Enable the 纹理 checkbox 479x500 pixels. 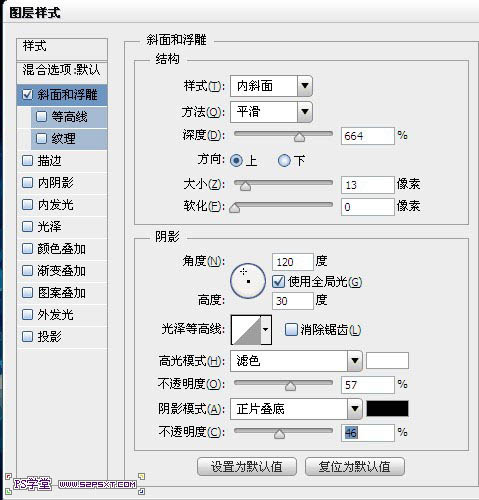click(x=41, y=138)
